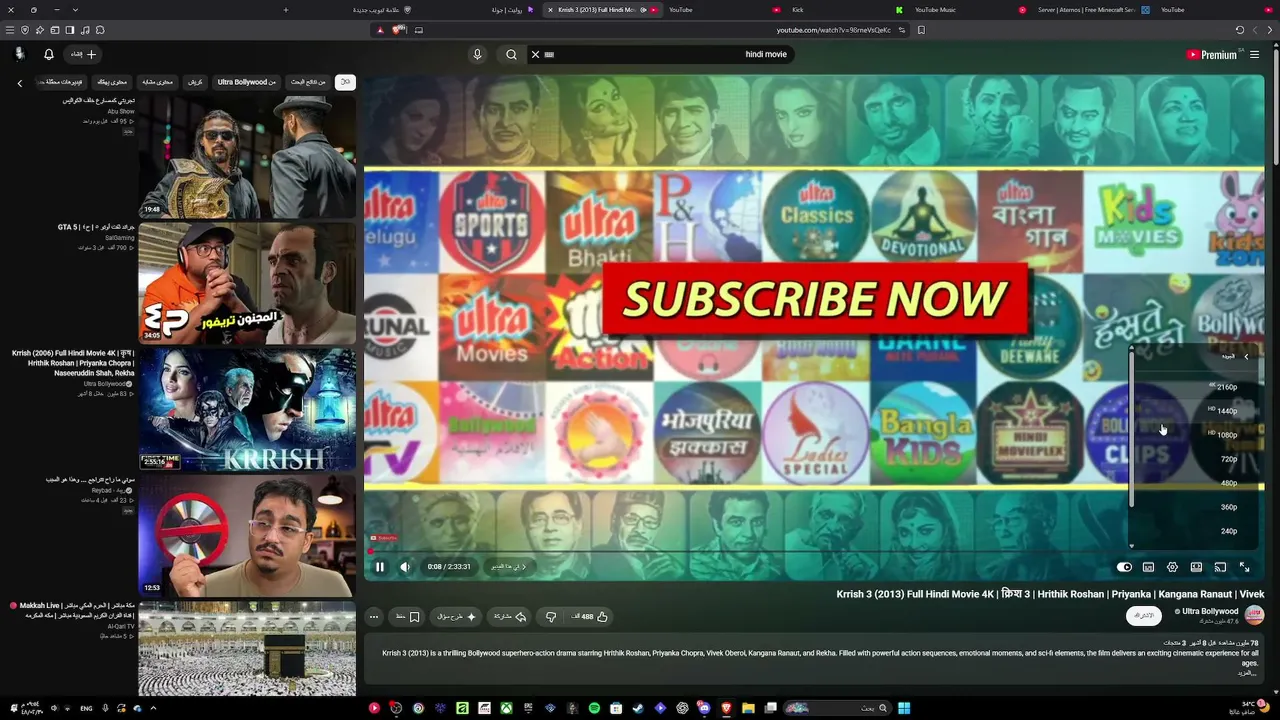Bookmark this page in browser
This screenshot has height=720, width=1280.
(921, 30)
